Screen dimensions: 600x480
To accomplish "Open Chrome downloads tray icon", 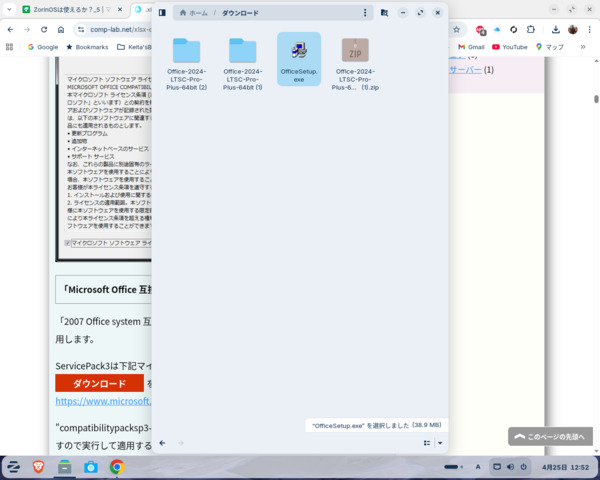I will [556, 29].
